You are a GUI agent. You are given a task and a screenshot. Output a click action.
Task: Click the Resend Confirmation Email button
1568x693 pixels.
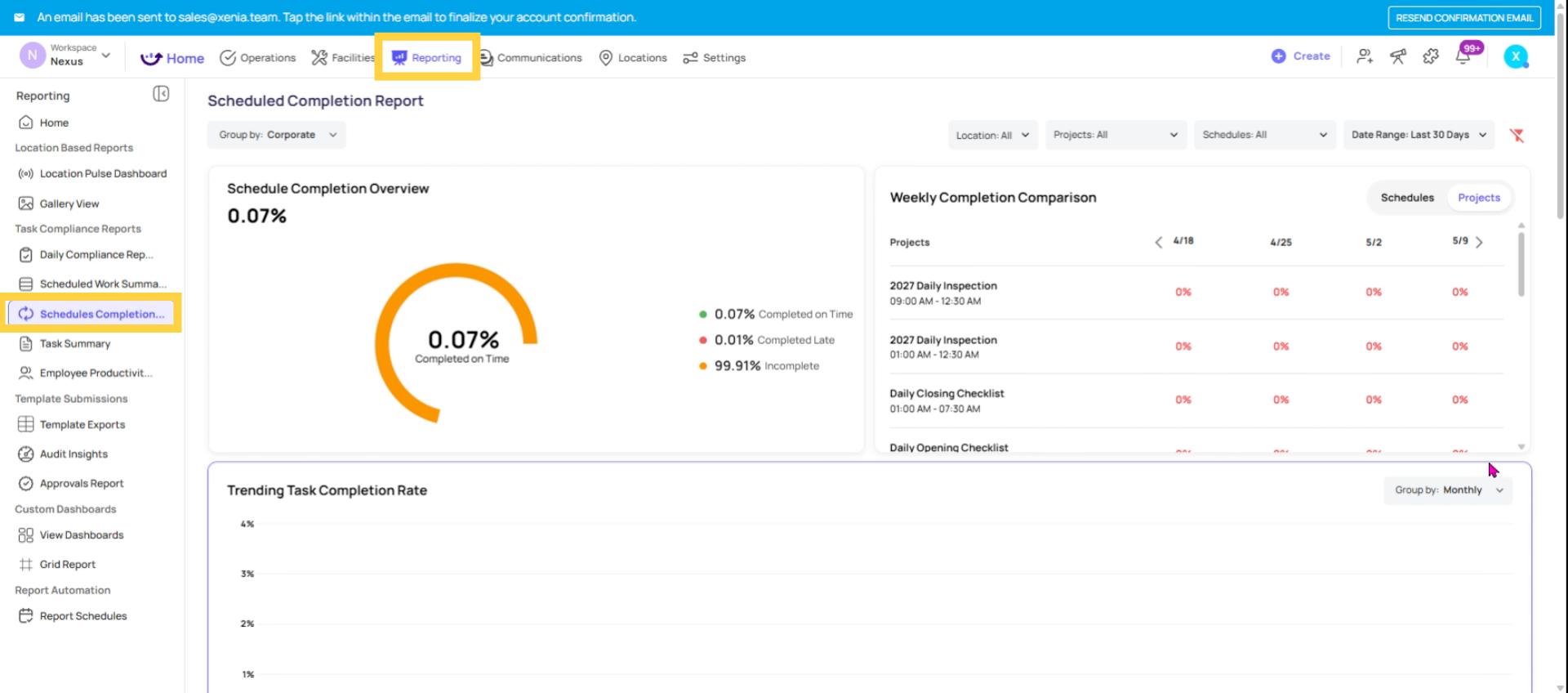click(x=1464, y=18)
